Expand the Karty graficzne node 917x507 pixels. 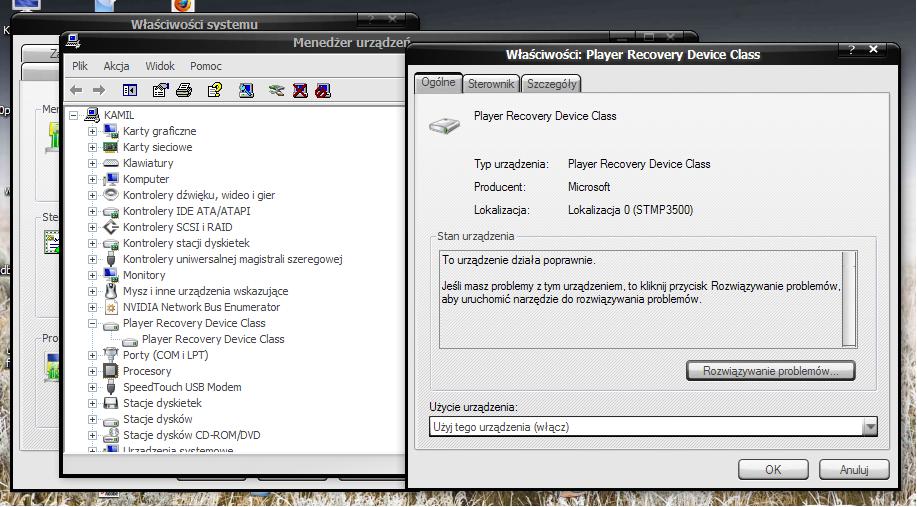92,131
